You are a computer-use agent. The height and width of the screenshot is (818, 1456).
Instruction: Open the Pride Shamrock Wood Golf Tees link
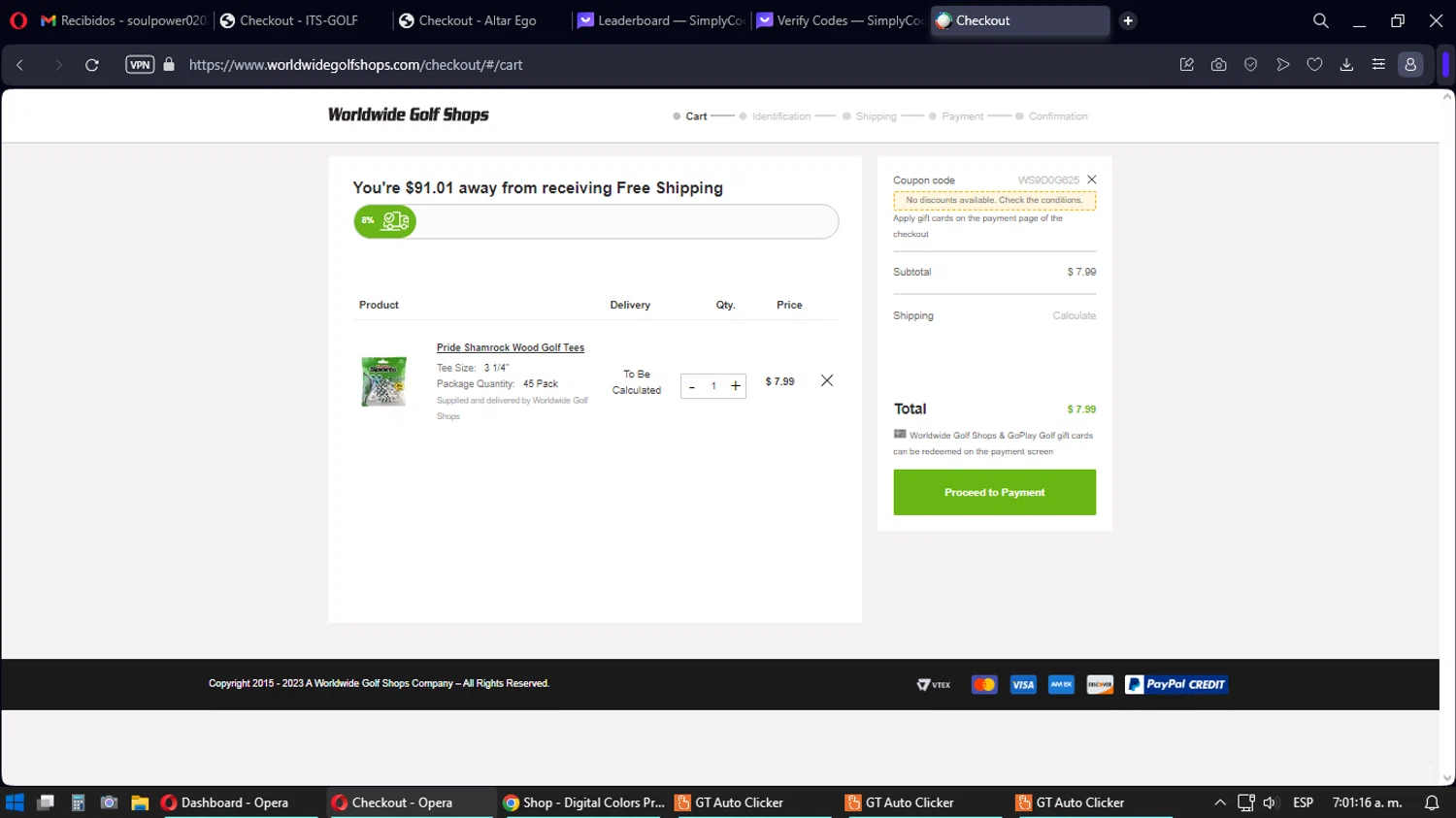(511, 347)
